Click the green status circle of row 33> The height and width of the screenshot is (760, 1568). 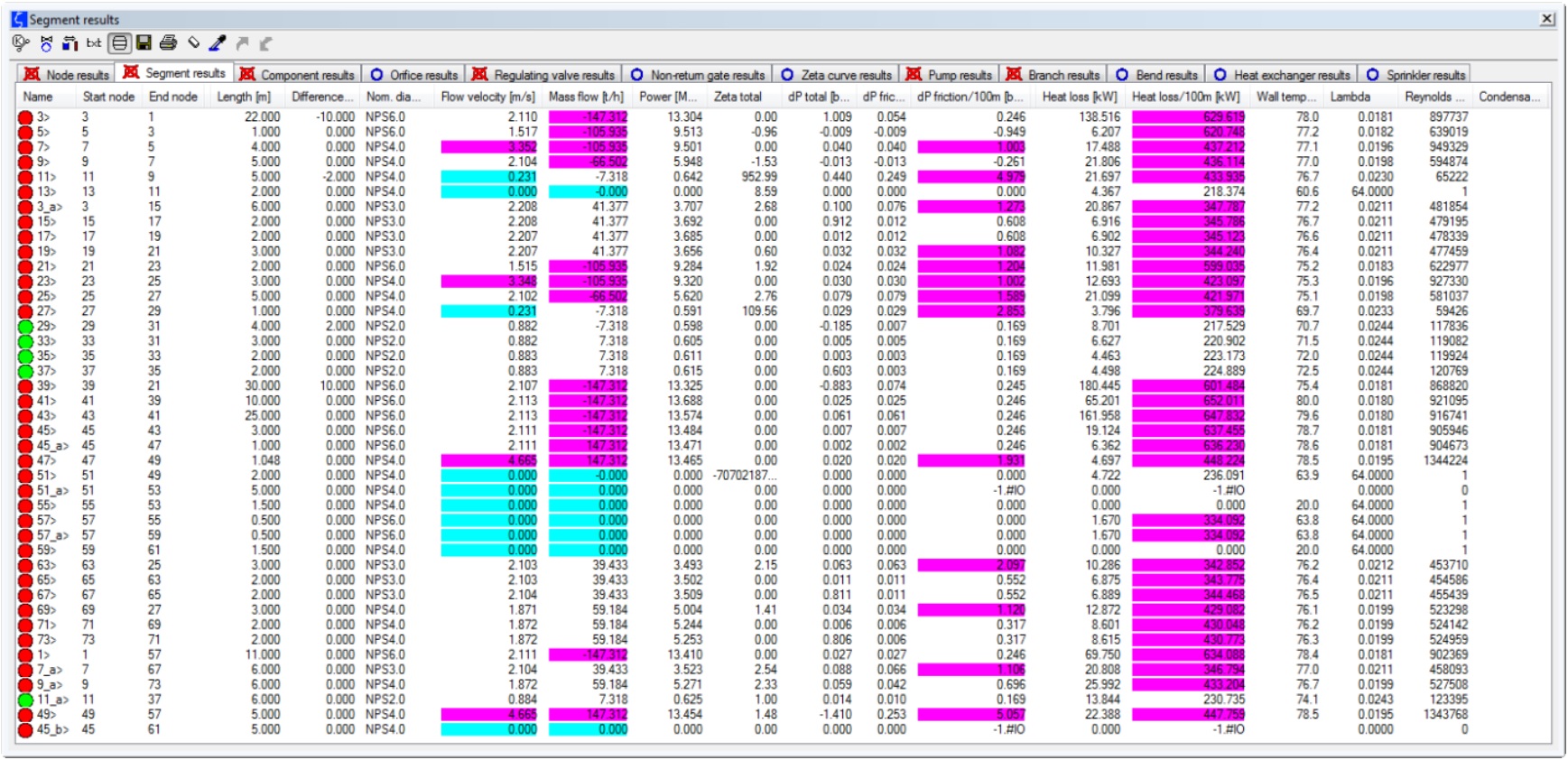(x=25, y=341)
